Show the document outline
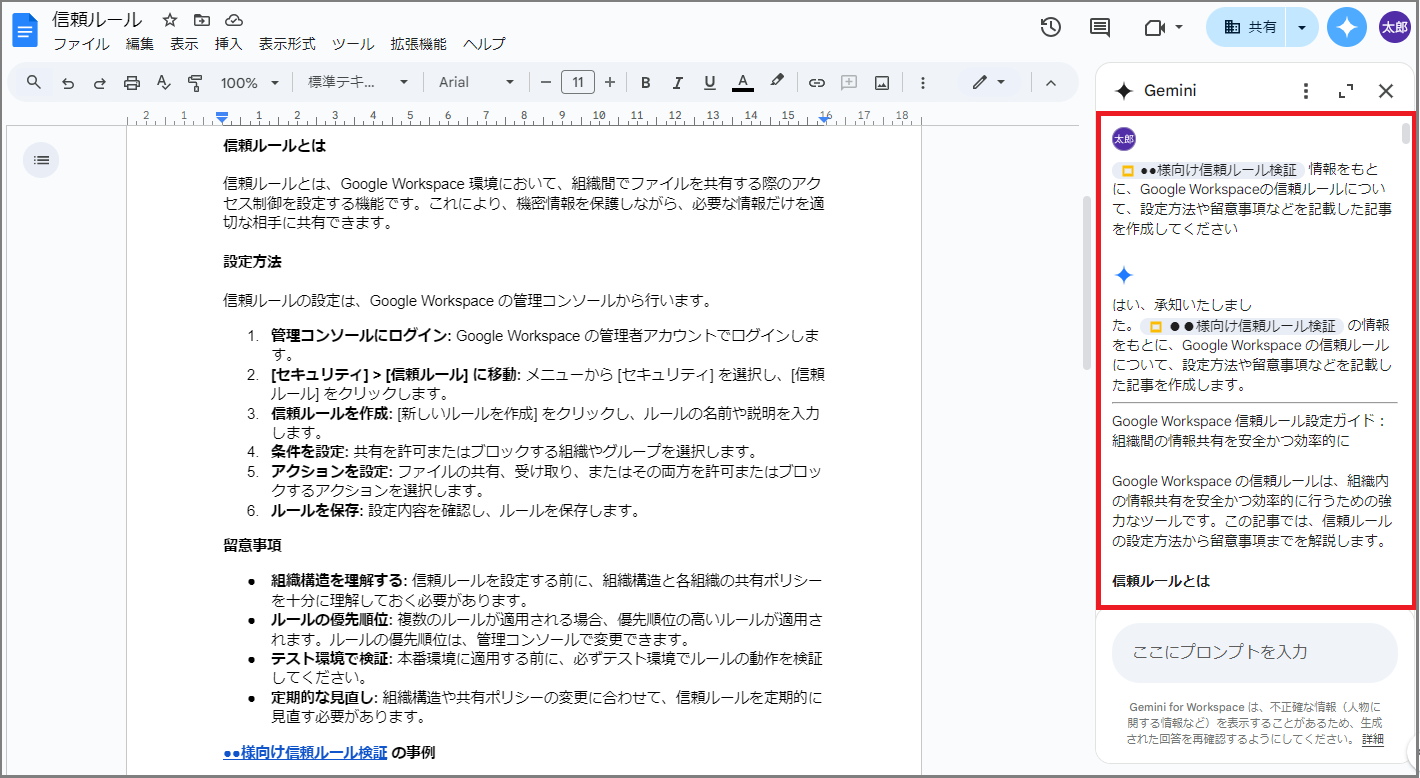The width and height of the screenshot is (1420, 778). pyautogui.click(x=41, y=160)
